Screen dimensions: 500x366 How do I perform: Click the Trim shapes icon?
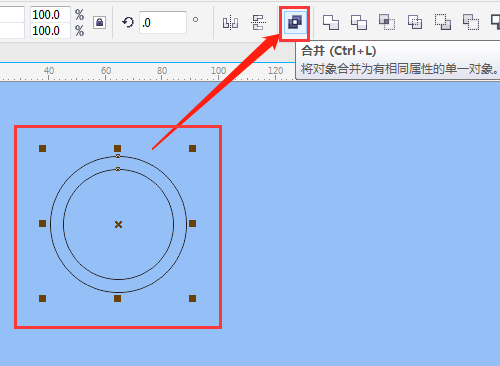pos(359,23)
